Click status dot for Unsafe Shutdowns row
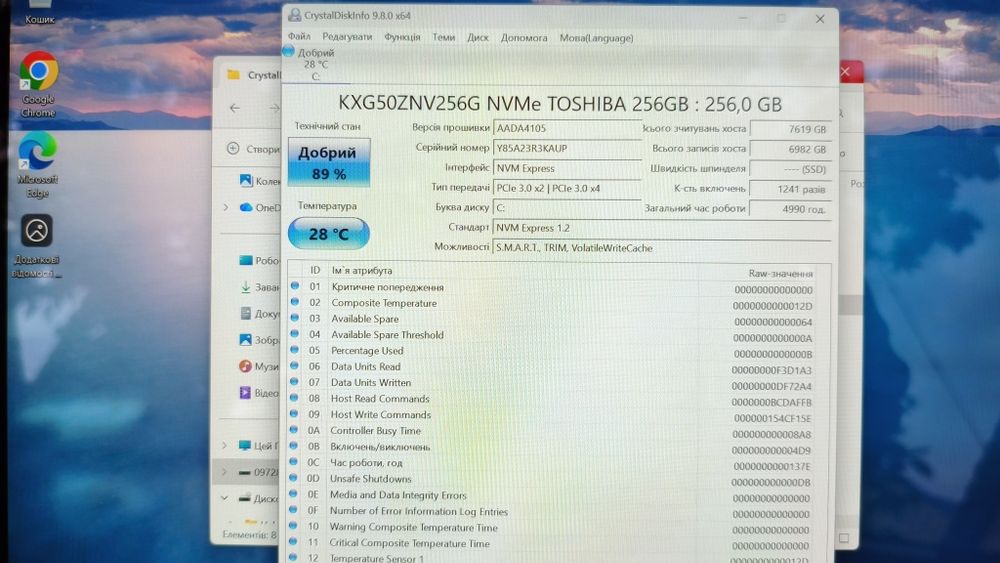This screenshot has height=563, width=1000. (293, 478)
